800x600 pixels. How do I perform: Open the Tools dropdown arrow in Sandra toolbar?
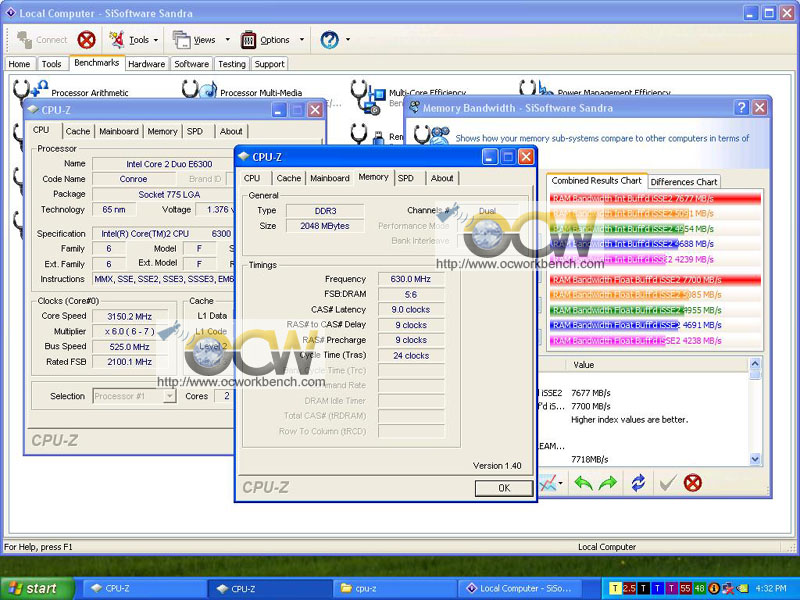tap(156, 40)
